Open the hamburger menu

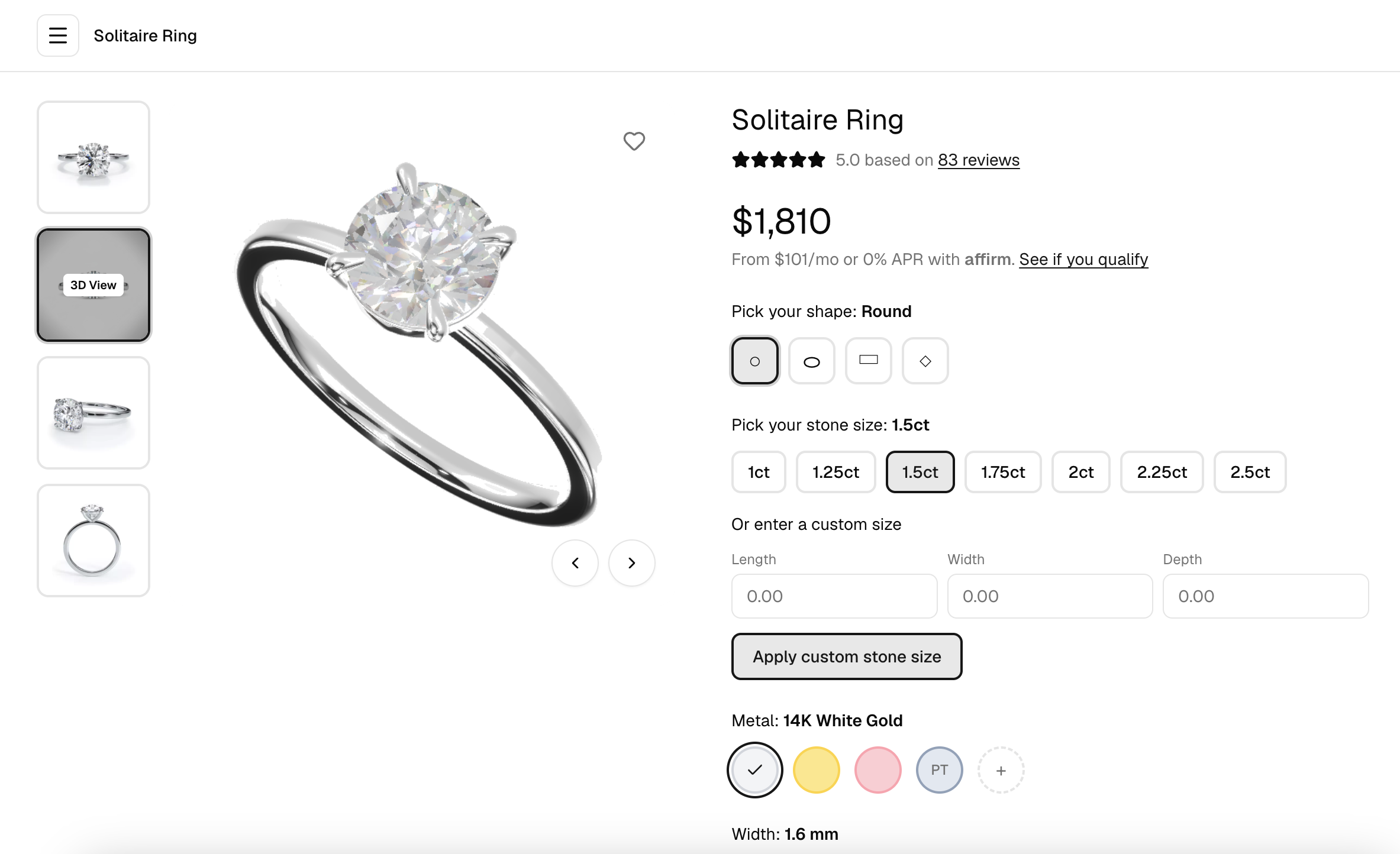pos(58,35)
